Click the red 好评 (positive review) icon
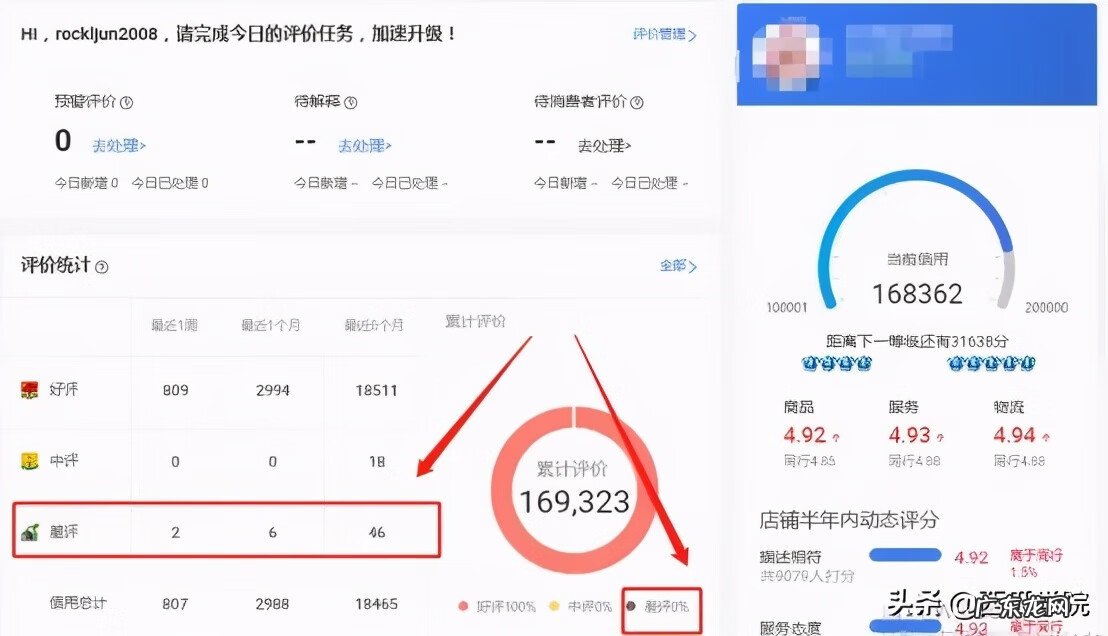Viewport: 1108px width, 636px height. pos(30,390)
